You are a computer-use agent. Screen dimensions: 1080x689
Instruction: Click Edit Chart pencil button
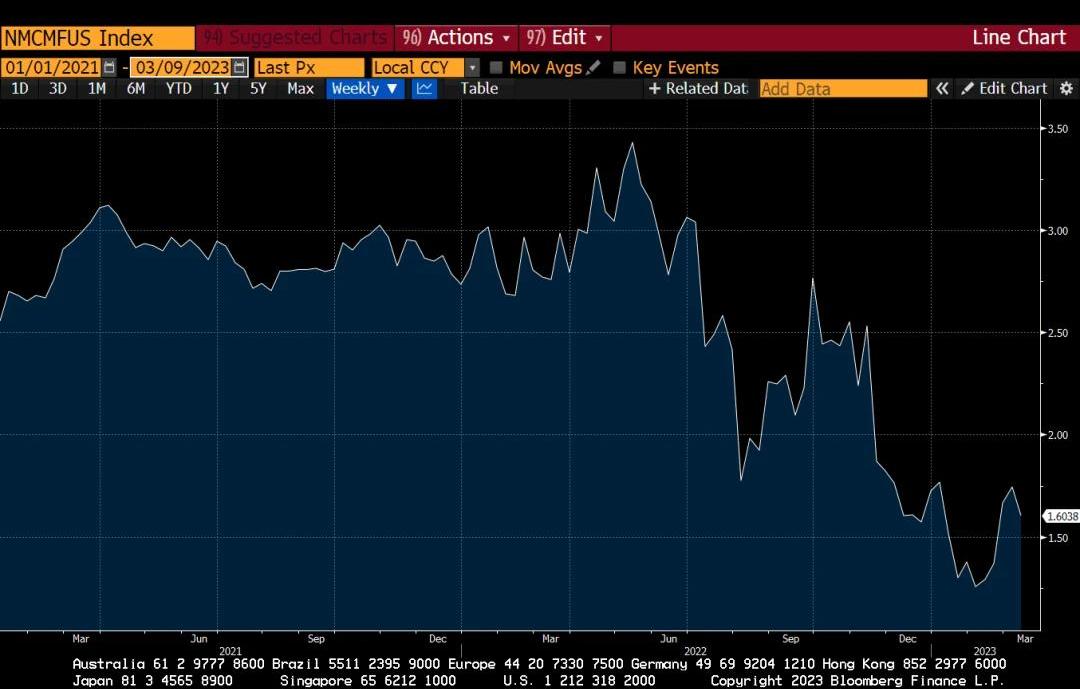(1004, 88)
